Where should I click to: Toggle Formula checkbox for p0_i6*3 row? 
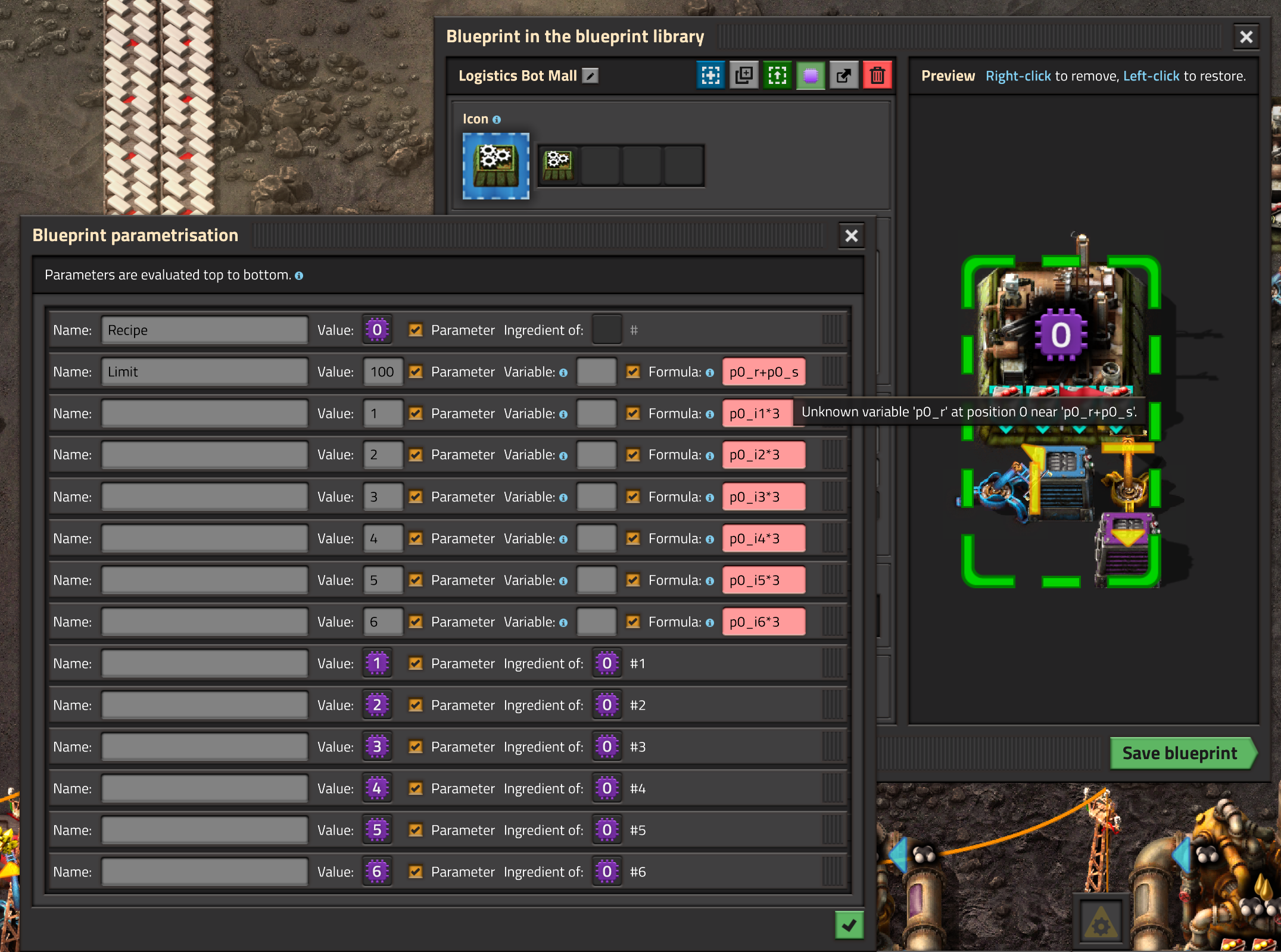tap(633, 622)
